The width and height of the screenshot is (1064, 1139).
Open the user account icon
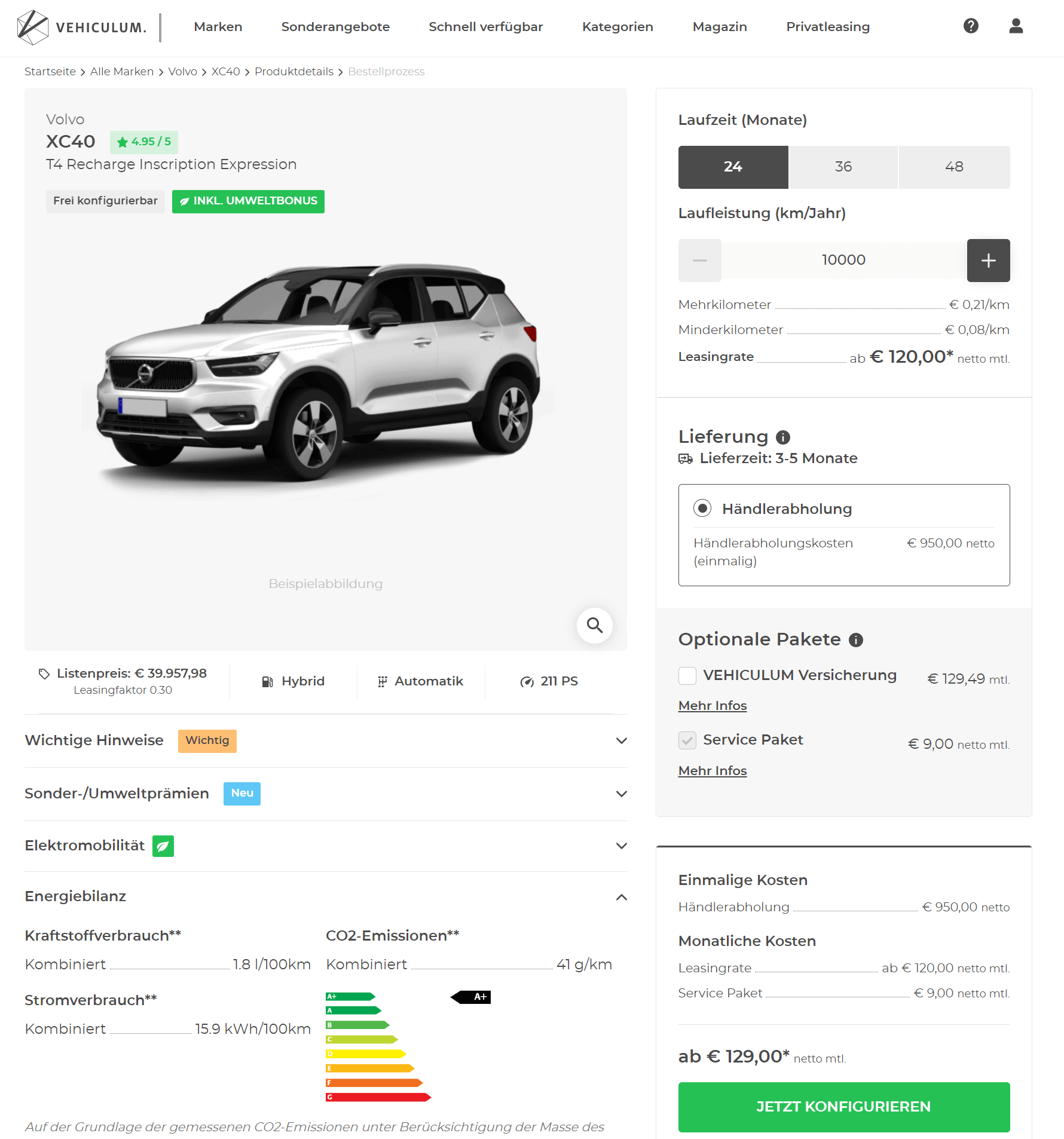click(x=1016, y=26)
